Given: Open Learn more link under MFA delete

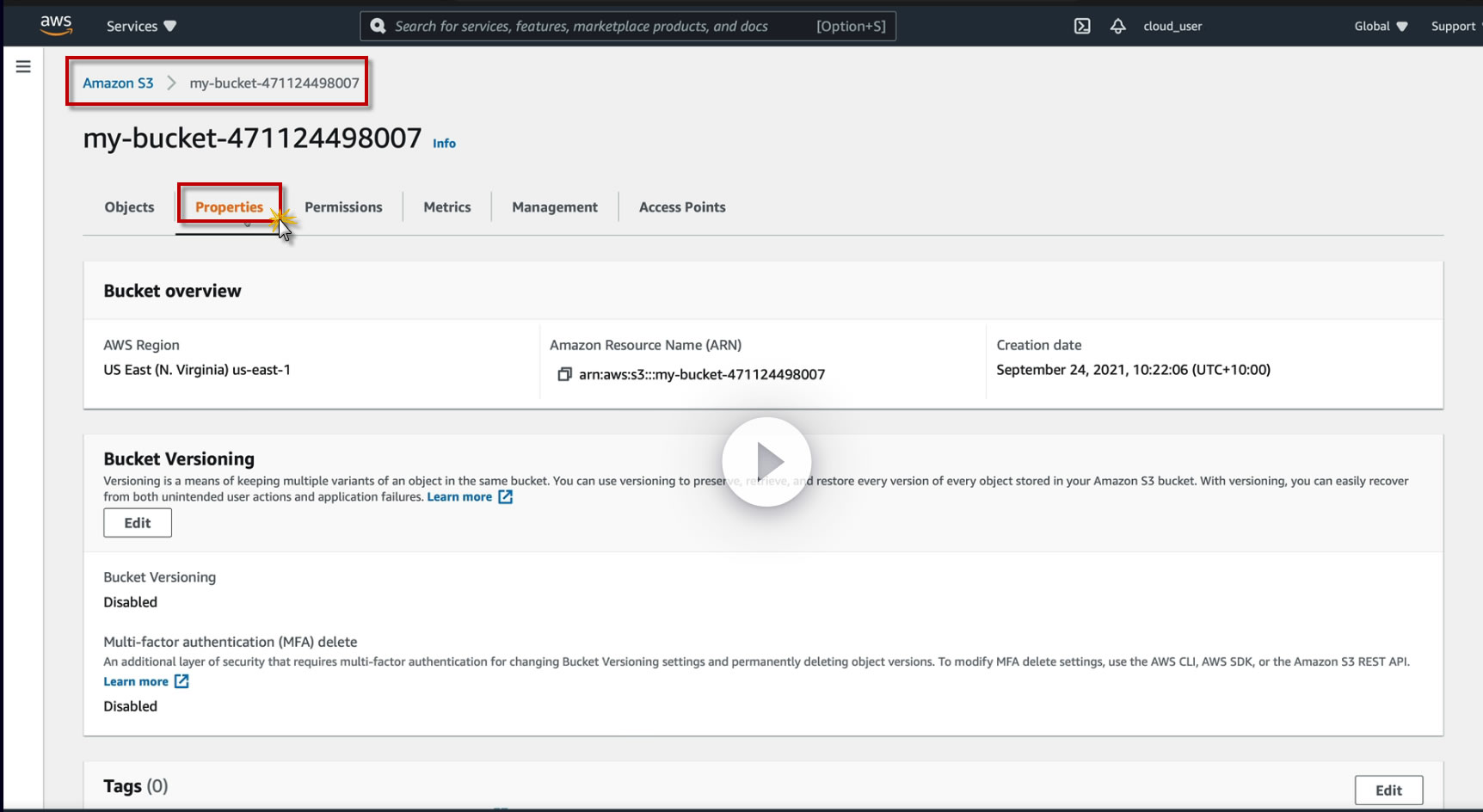Looking at the screenshot, I should point(146,681).
